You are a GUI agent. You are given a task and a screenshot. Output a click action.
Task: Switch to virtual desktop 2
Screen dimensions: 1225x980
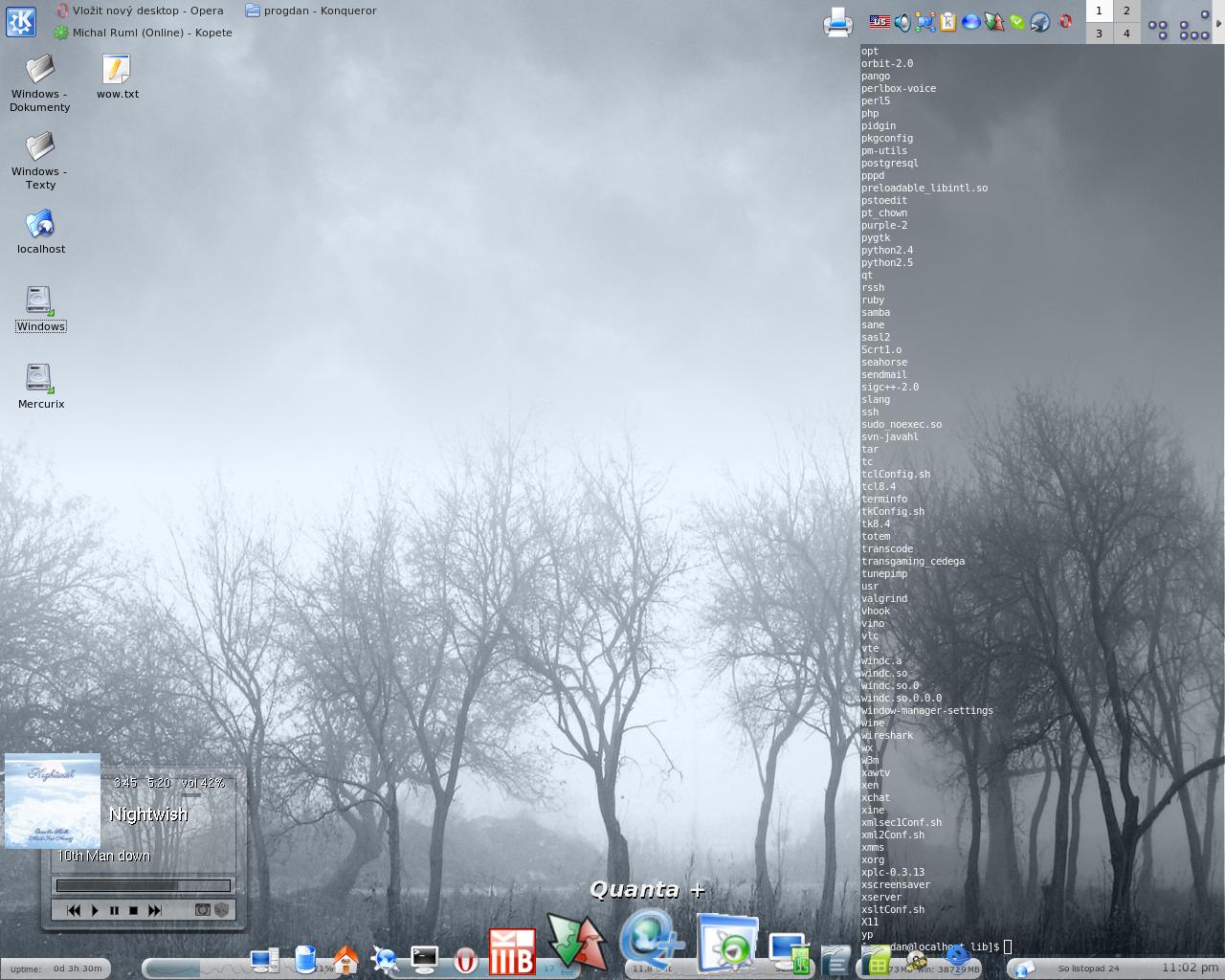(1126, 11)
